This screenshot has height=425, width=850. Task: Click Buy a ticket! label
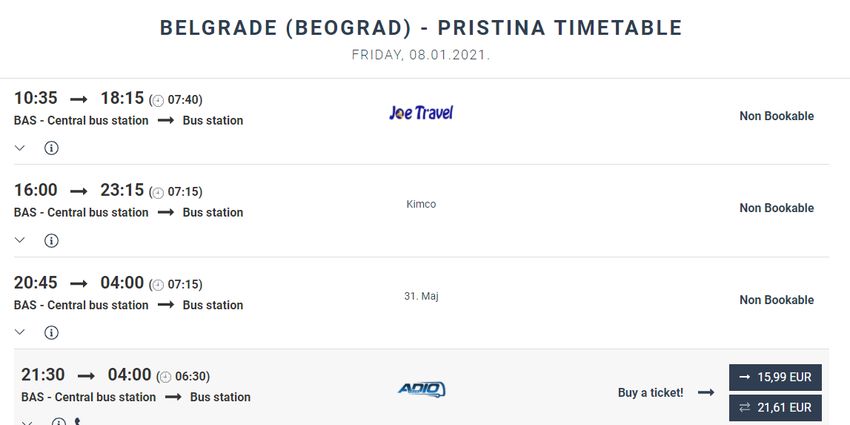pyautogui.click(x=651, y=392)
